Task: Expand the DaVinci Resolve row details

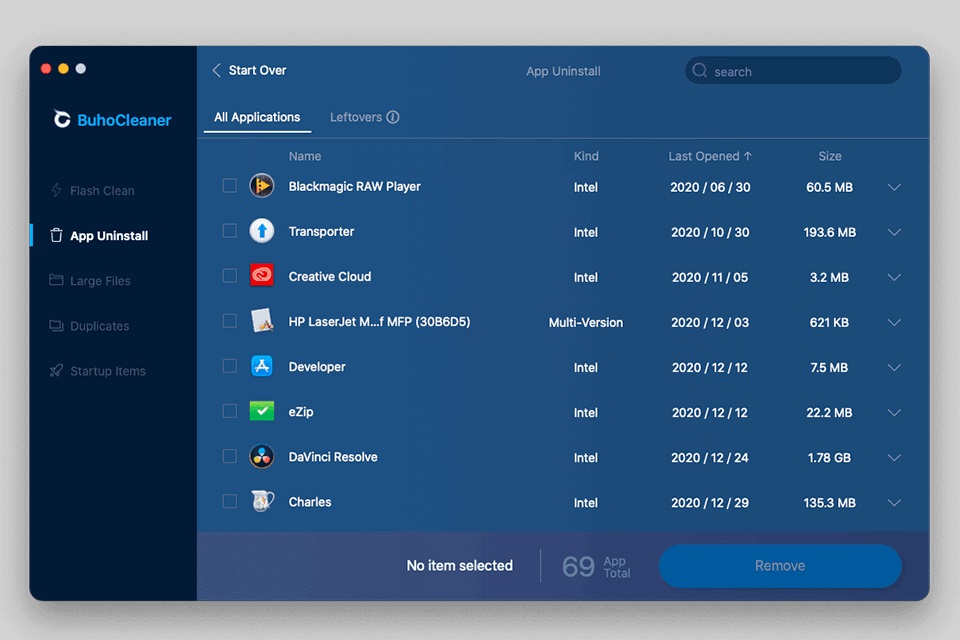Action: click(894, 457)
